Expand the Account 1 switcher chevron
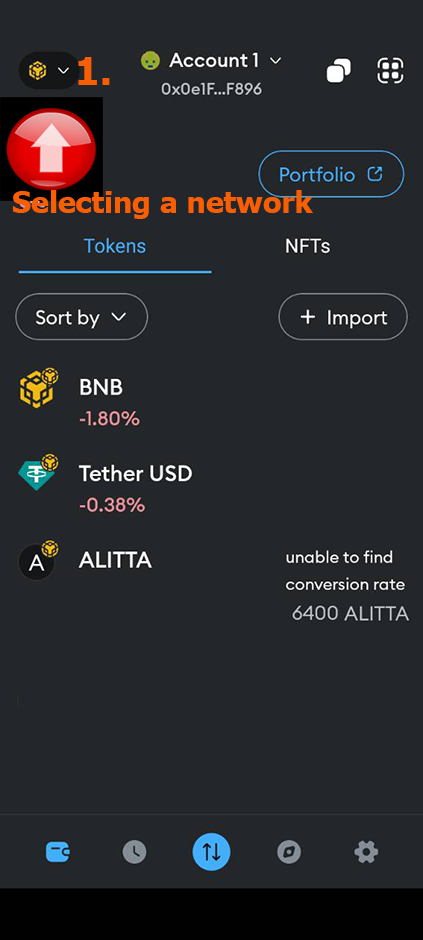This screenshot has width=423, height=940. coord(275,61)
